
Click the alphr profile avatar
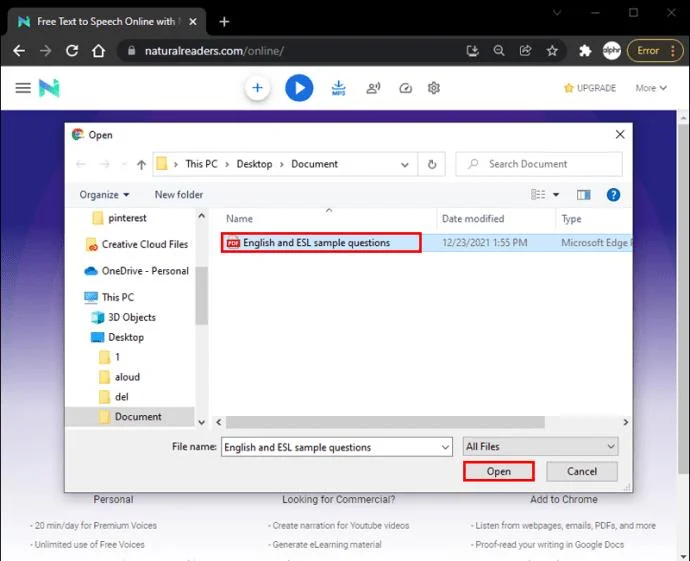coord(612,51)
